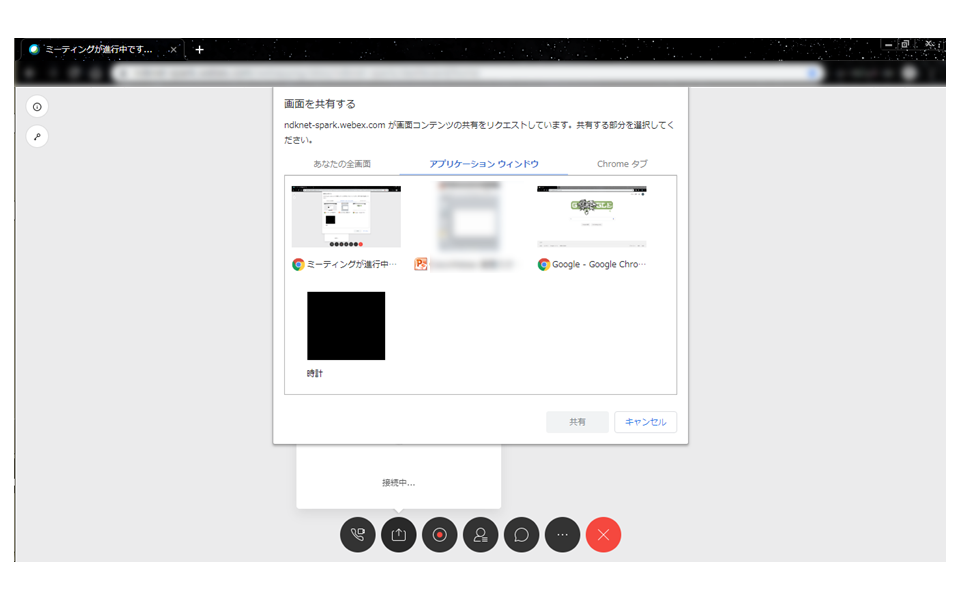Screen dimensions: 960x600
Task: Click the 接続中... status text
Action: pyautogui.click(x=399, y=483)
